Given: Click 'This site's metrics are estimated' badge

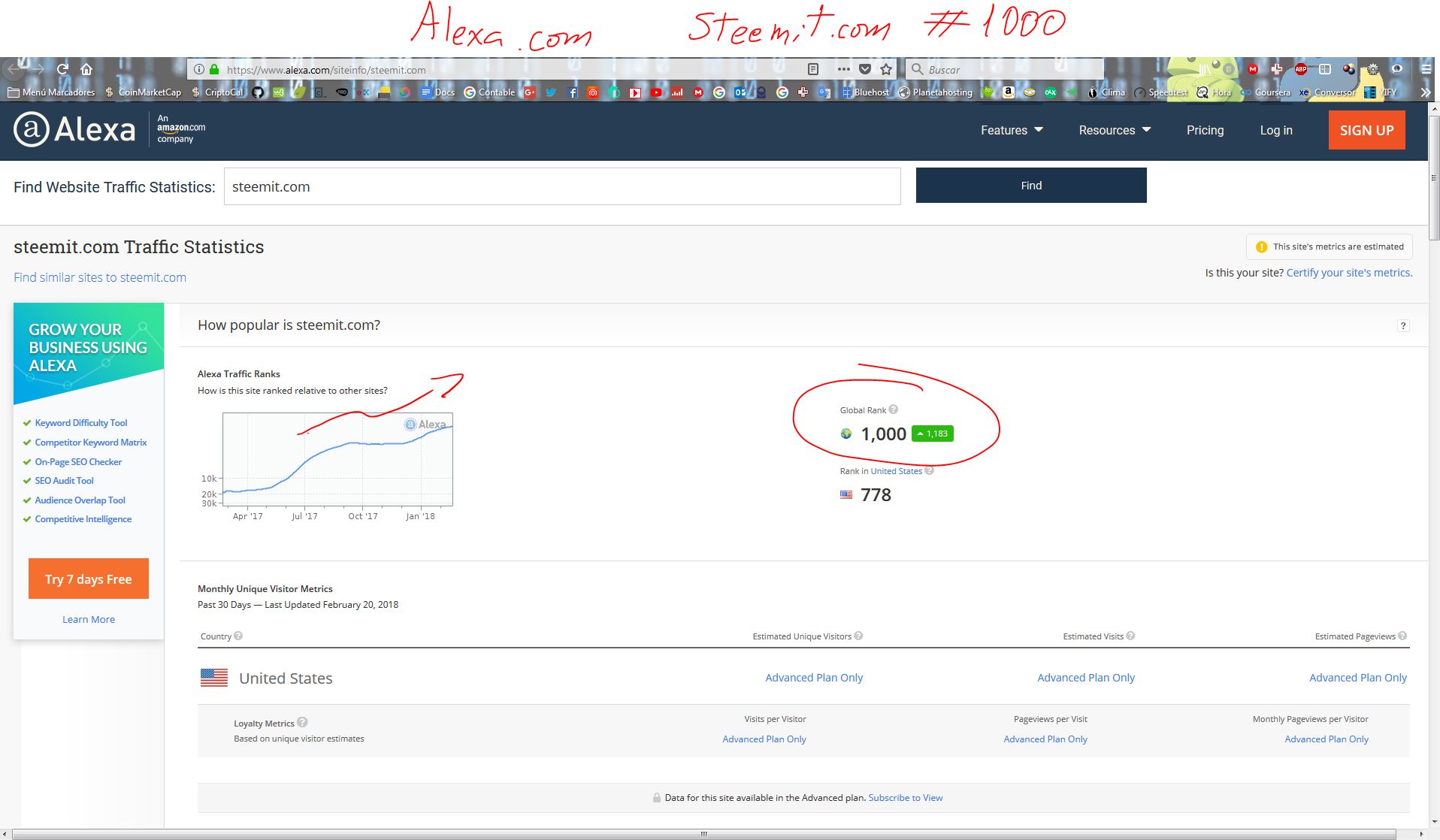Looking at the screenshot, I should pos(1330,246).
